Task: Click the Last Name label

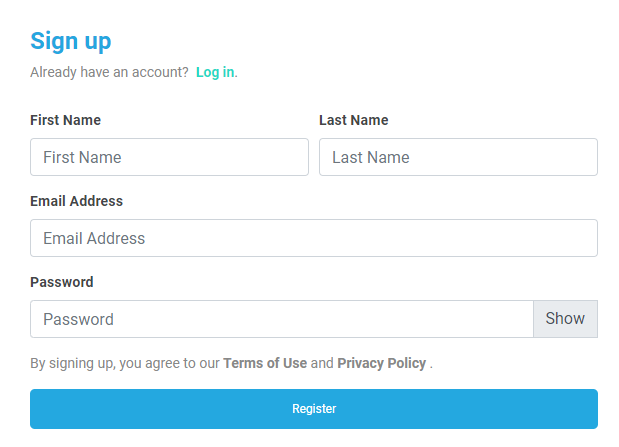Action: coord(354,120)
